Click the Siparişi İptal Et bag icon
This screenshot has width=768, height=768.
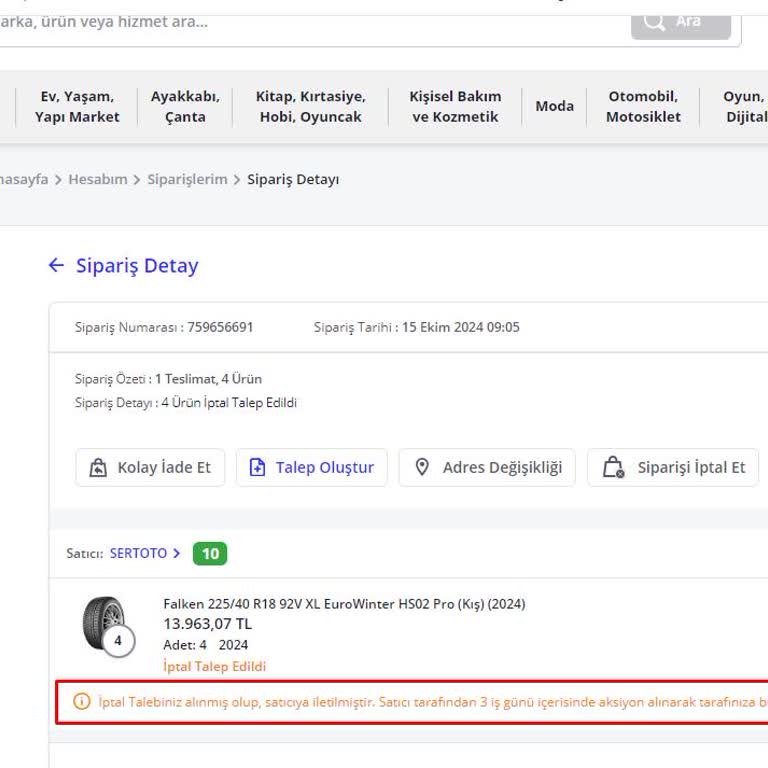612,468
